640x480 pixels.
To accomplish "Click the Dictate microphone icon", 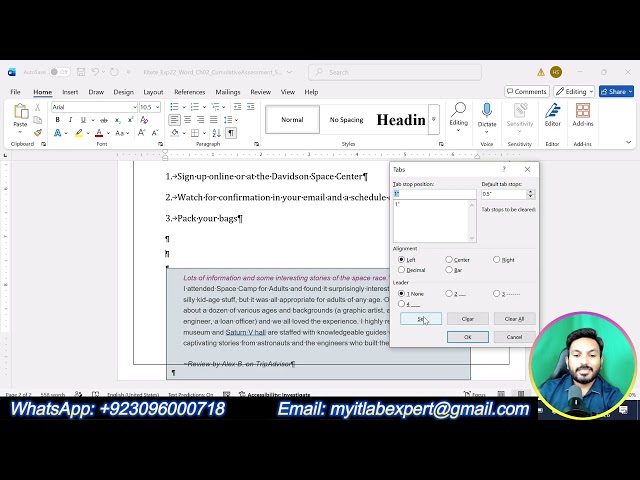I will click(x=487, y=110).
